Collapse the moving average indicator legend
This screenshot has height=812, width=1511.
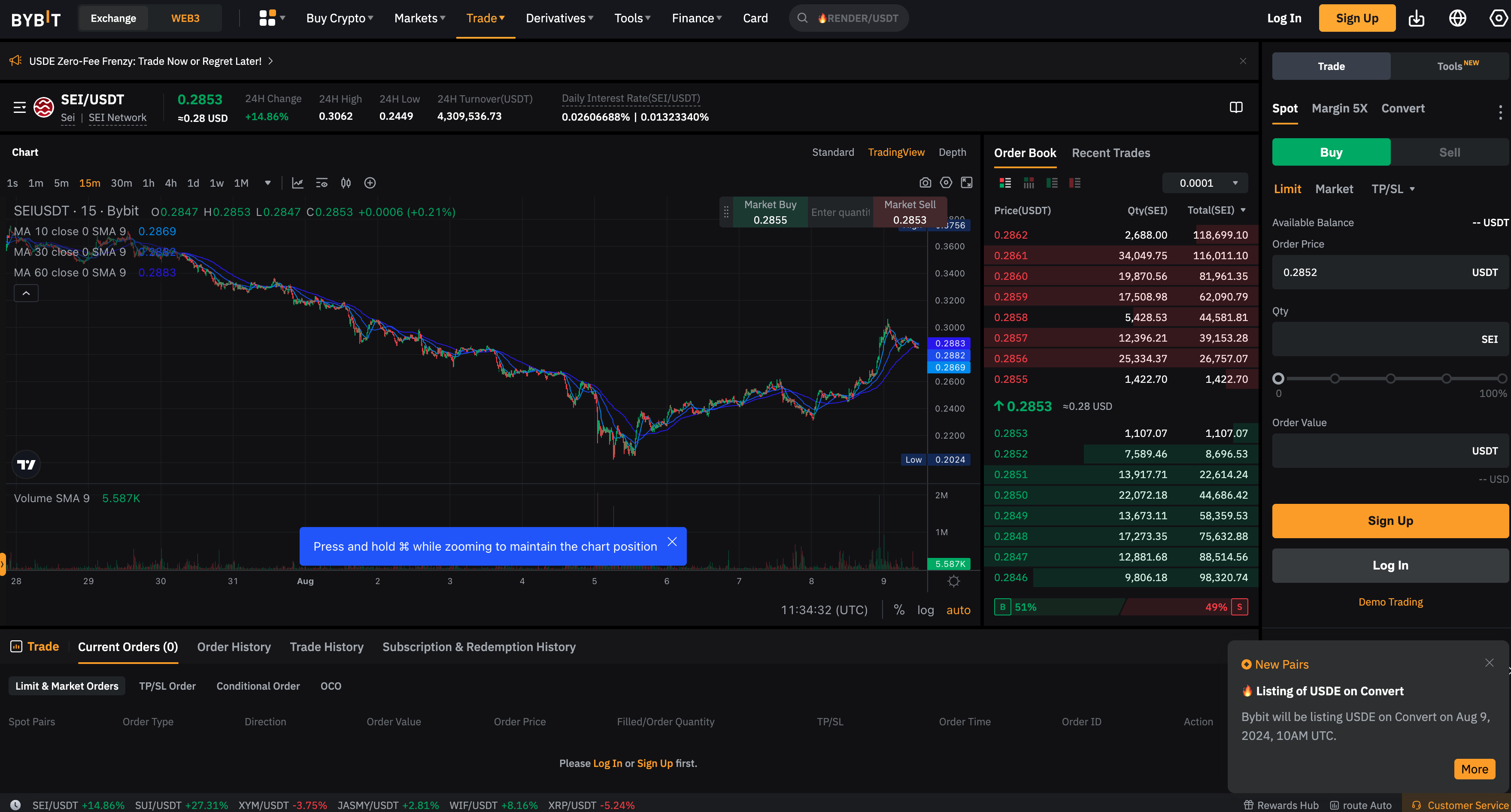26,293
